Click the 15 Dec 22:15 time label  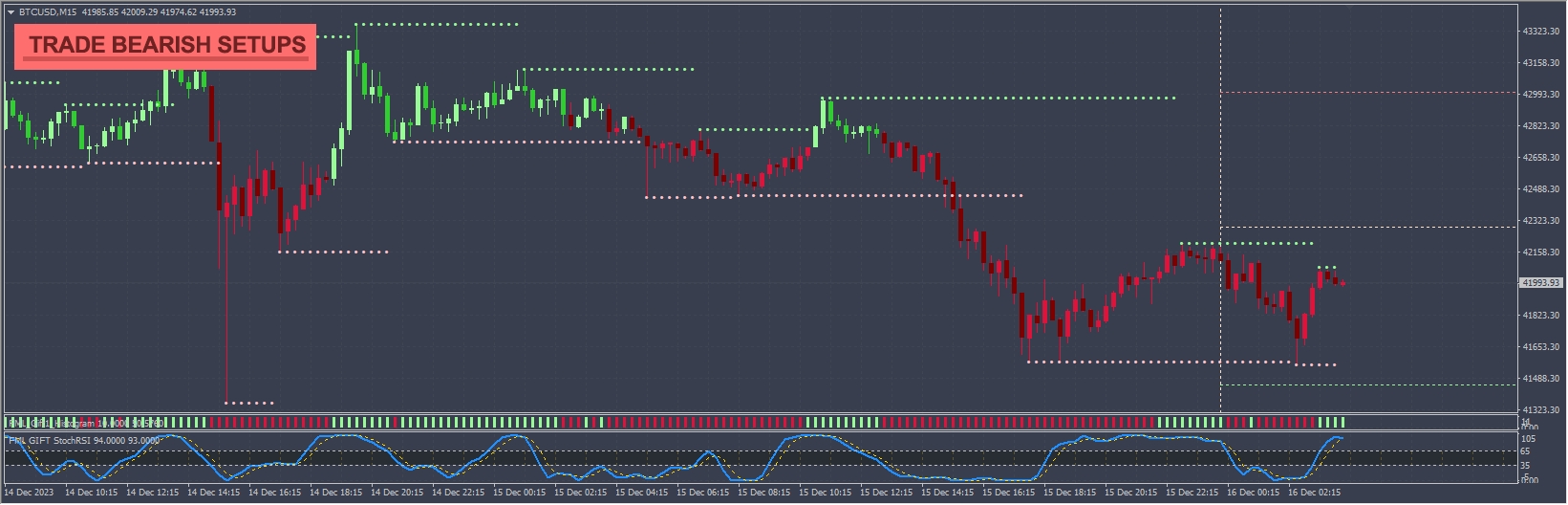(x=1192, y=493)
